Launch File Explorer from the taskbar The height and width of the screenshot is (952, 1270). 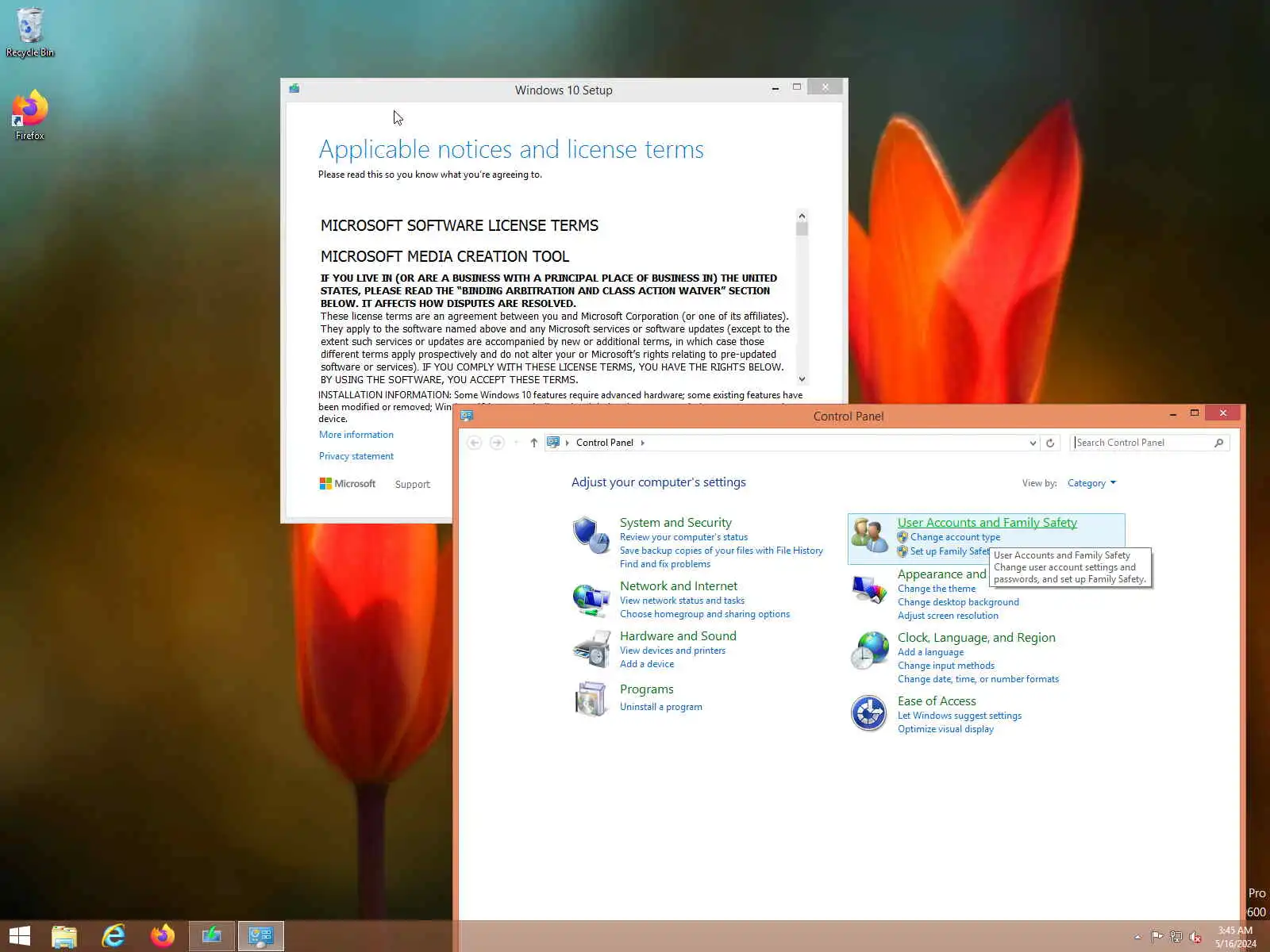64,936
